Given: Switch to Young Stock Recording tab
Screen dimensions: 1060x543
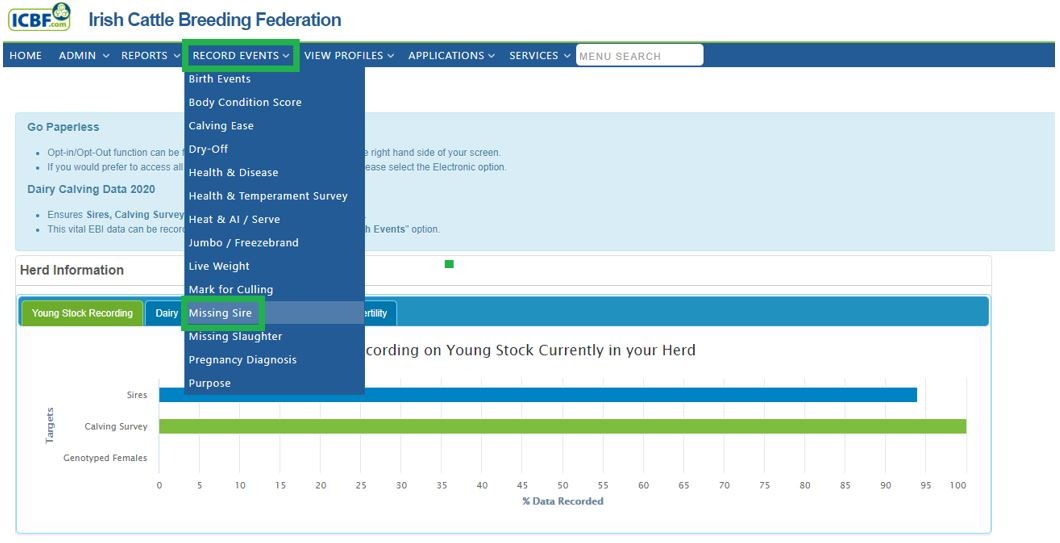Looking at the screenshot, I should coord(82,313).
